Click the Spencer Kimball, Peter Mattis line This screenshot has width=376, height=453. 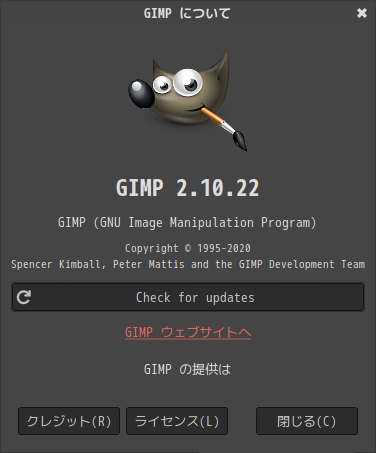click(x=188, y=264)
